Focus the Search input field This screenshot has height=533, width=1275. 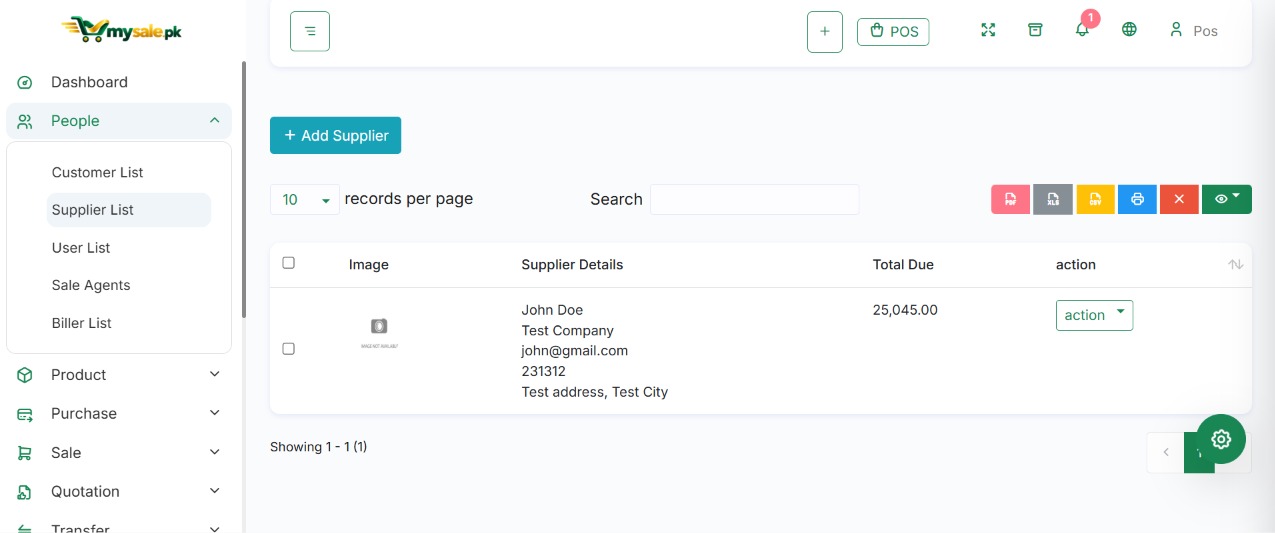coord(754,199)
